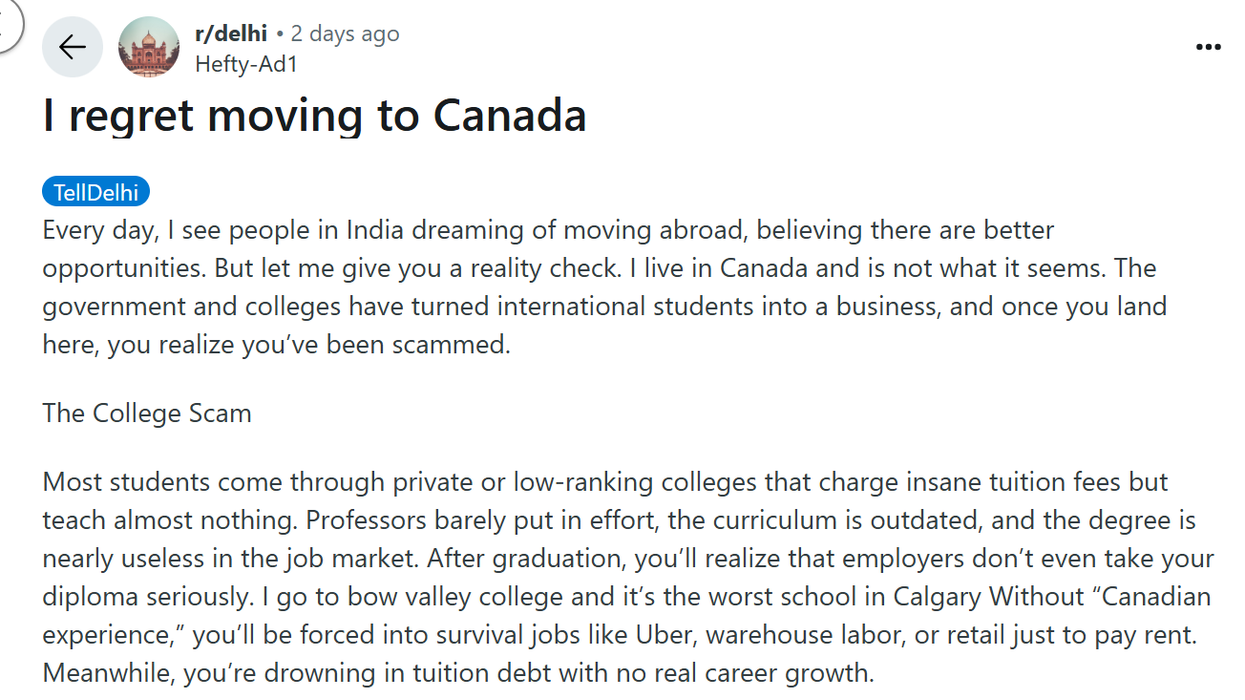This screenshot has width=1245, height=700.
Task: Click the post title "I regret moving to Canada"
Action: [314, 116]
